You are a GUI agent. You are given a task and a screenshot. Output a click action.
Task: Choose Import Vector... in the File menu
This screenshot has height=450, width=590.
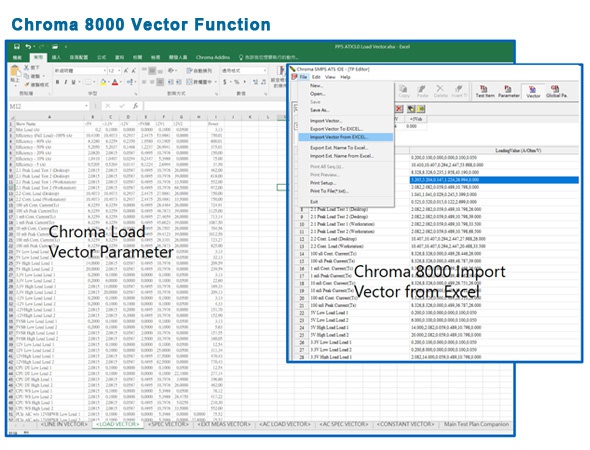pyautogui.click(x=326, y=121)
